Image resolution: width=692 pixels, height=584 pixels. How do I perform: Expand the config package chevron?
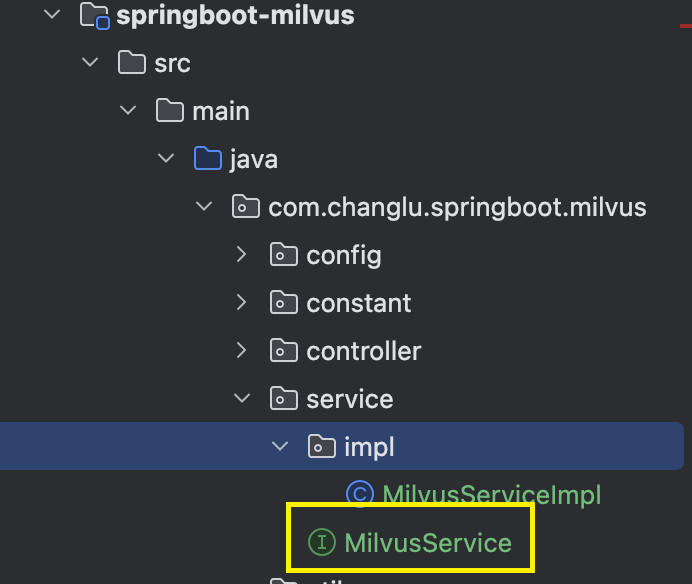click(241, 254)
